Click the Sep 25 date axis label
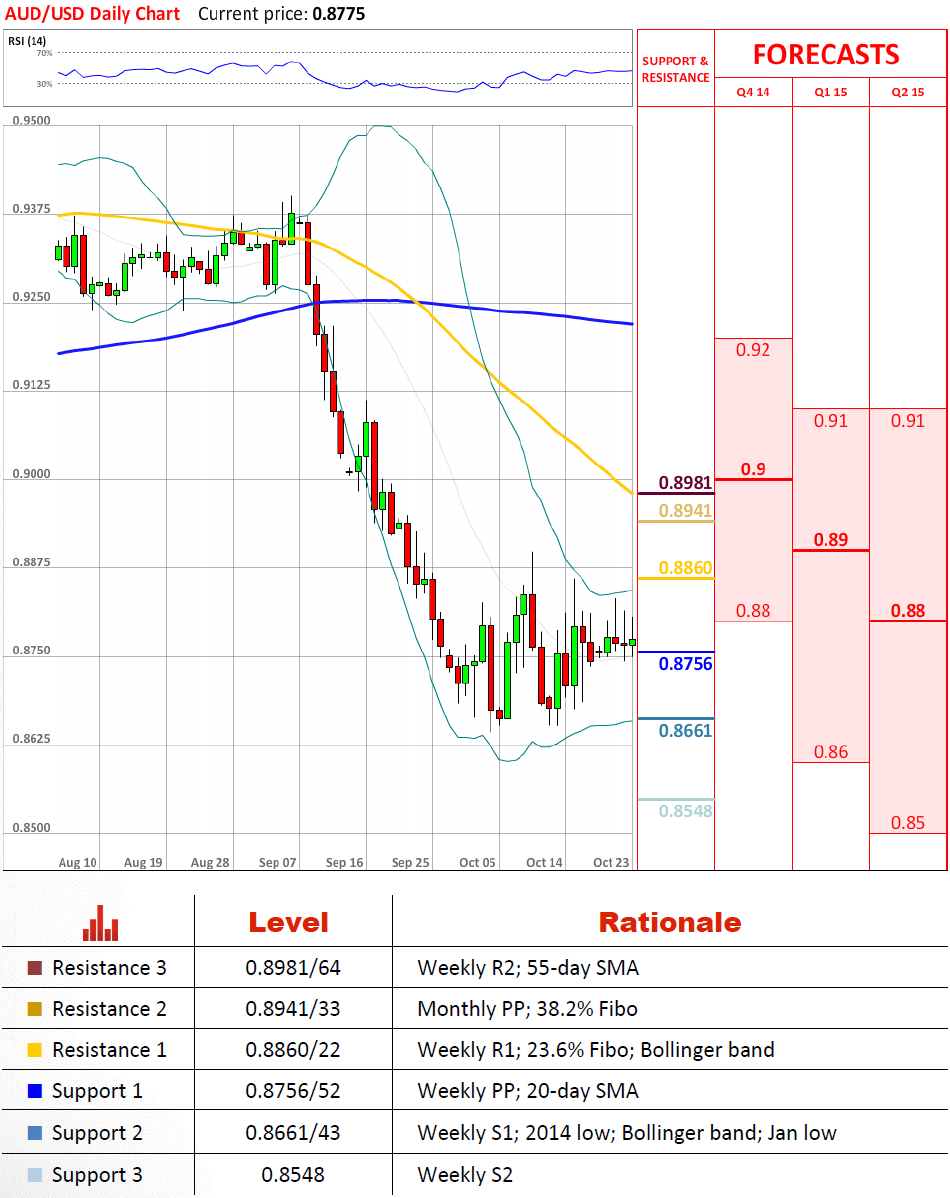The image size is (950, 1198). [x=410, y=863]
